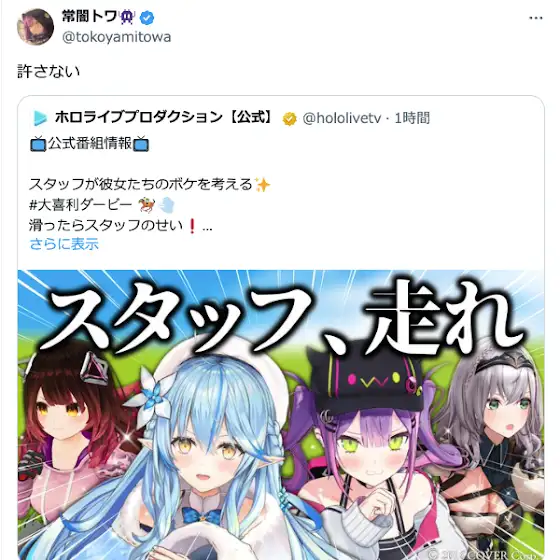This screenshot has height=560, width=560.
Task: Open the 1時間 timestamp of quoted tweet
Action: (x=412, y=118)
